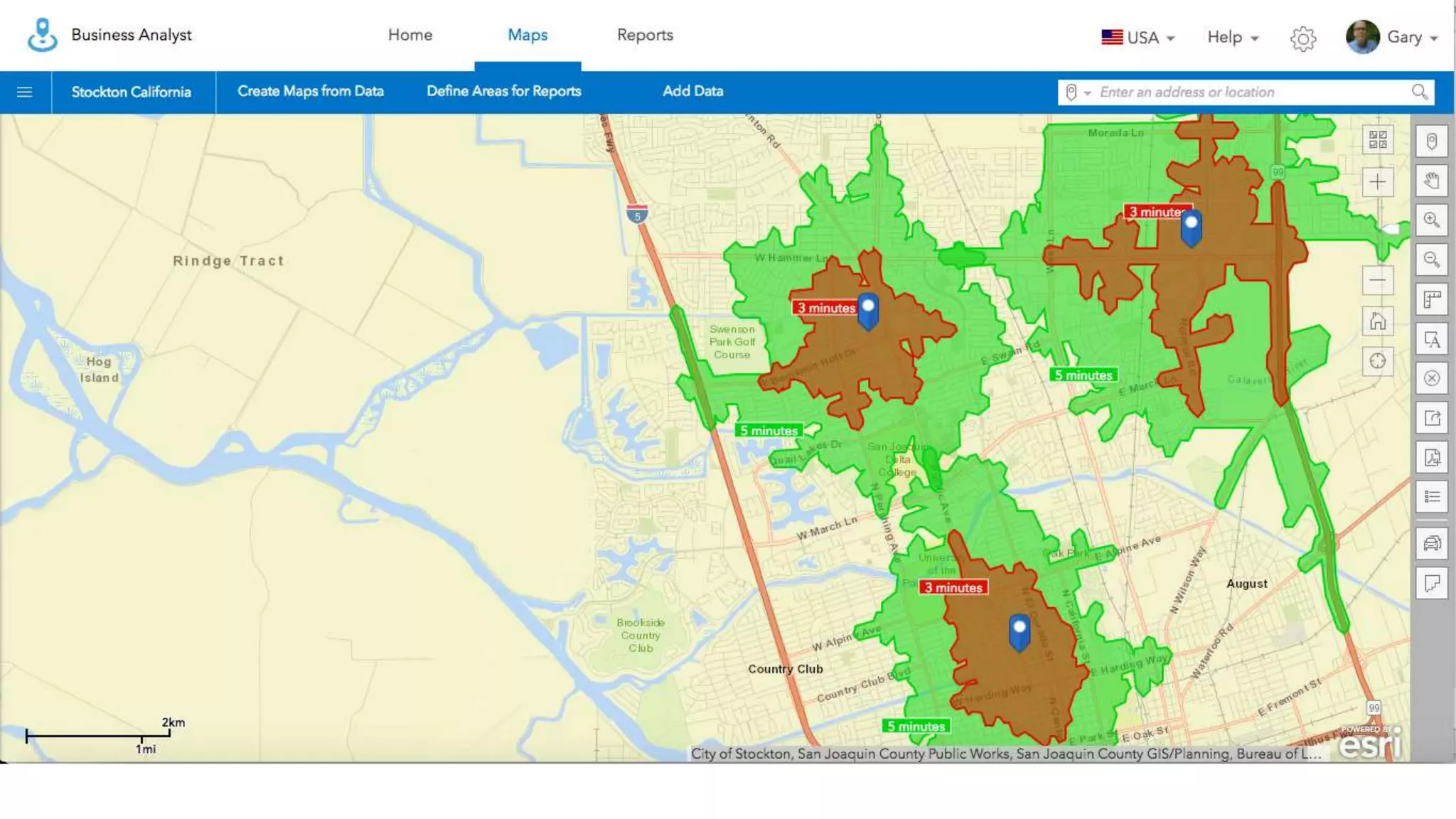Click the find my location crosshair

[x=1377, y=361]
